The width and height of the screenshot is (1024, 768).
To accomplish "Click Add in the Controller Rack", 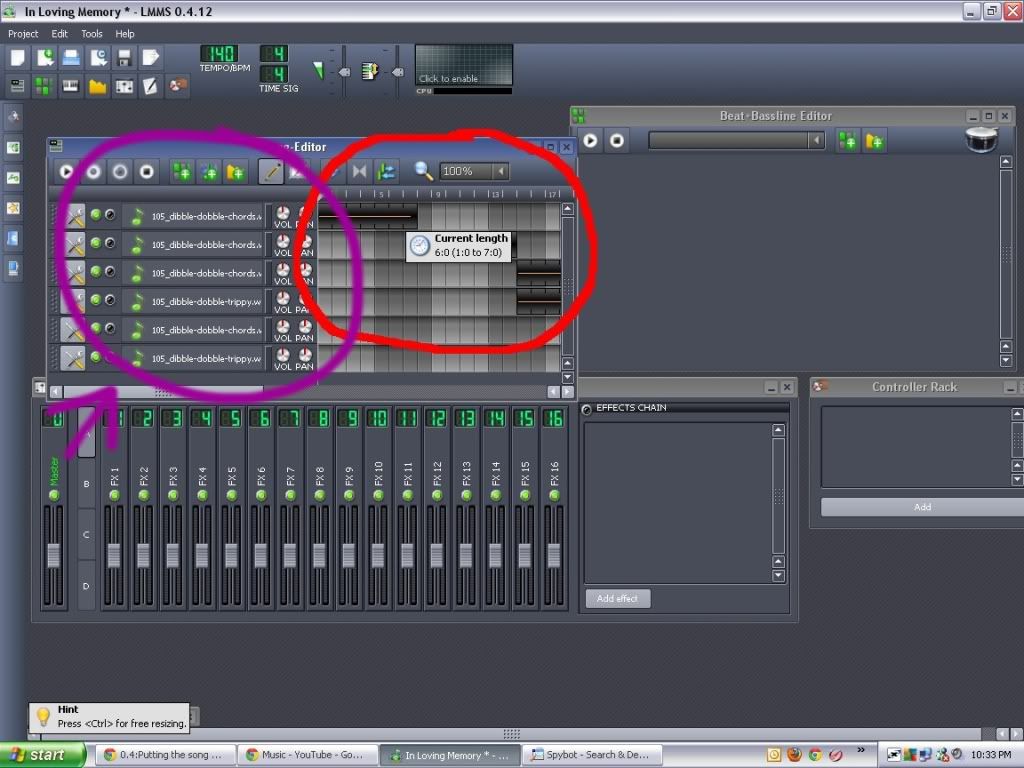I will [921, 507].
